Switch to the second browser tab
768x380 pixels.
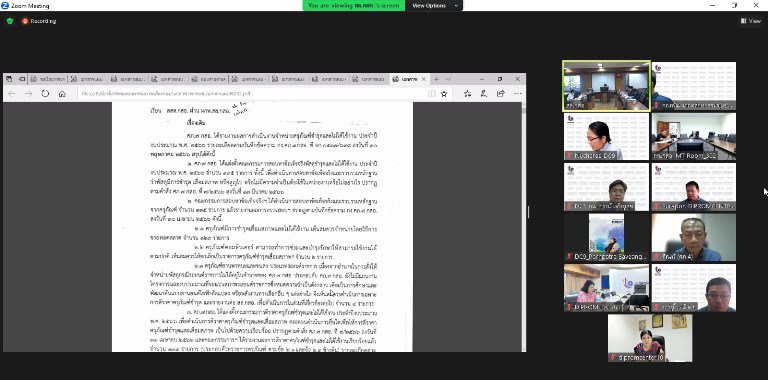tap(88, 79)
